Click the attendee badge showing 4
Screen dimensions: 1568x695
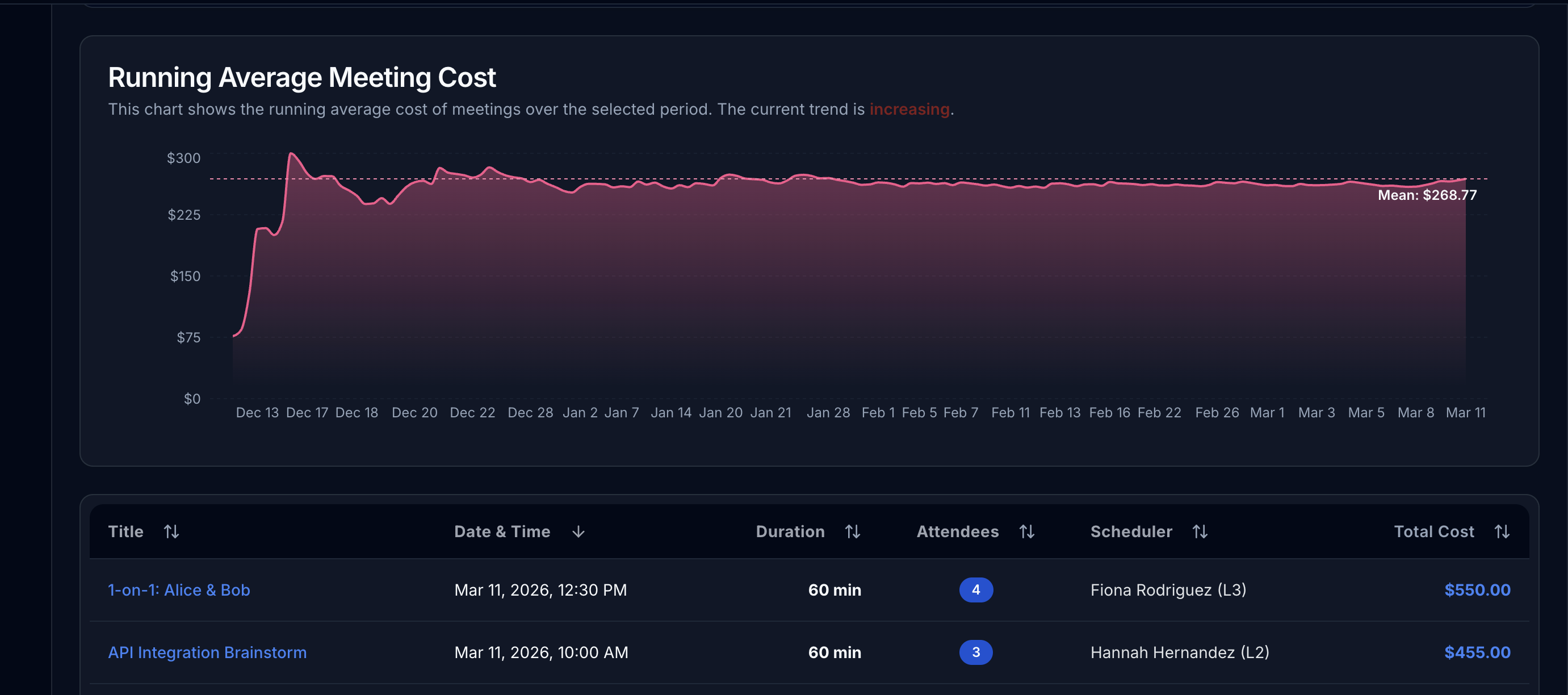[976, 590]
